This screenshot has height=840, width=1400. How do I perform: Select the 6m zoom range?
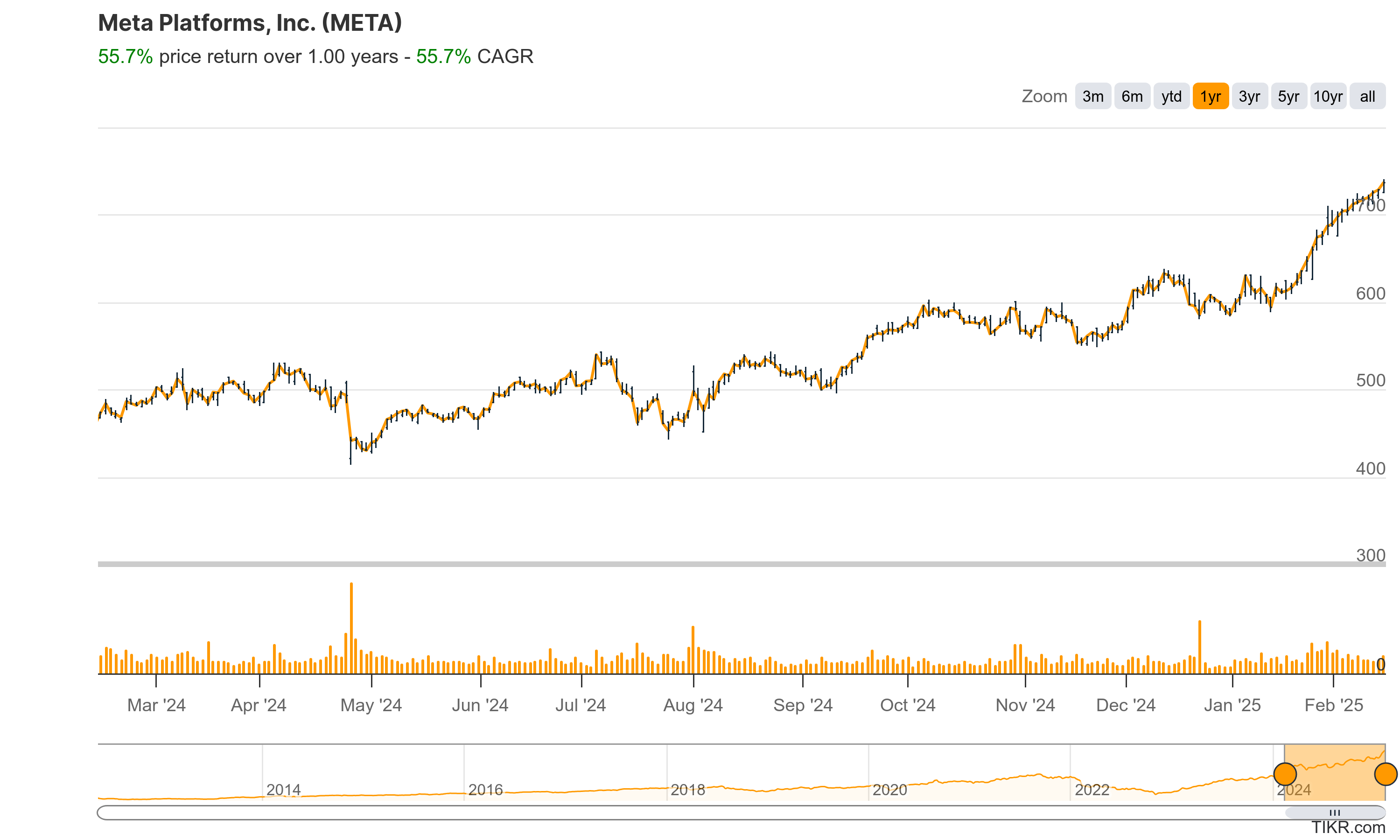[x=1132, y=96]
